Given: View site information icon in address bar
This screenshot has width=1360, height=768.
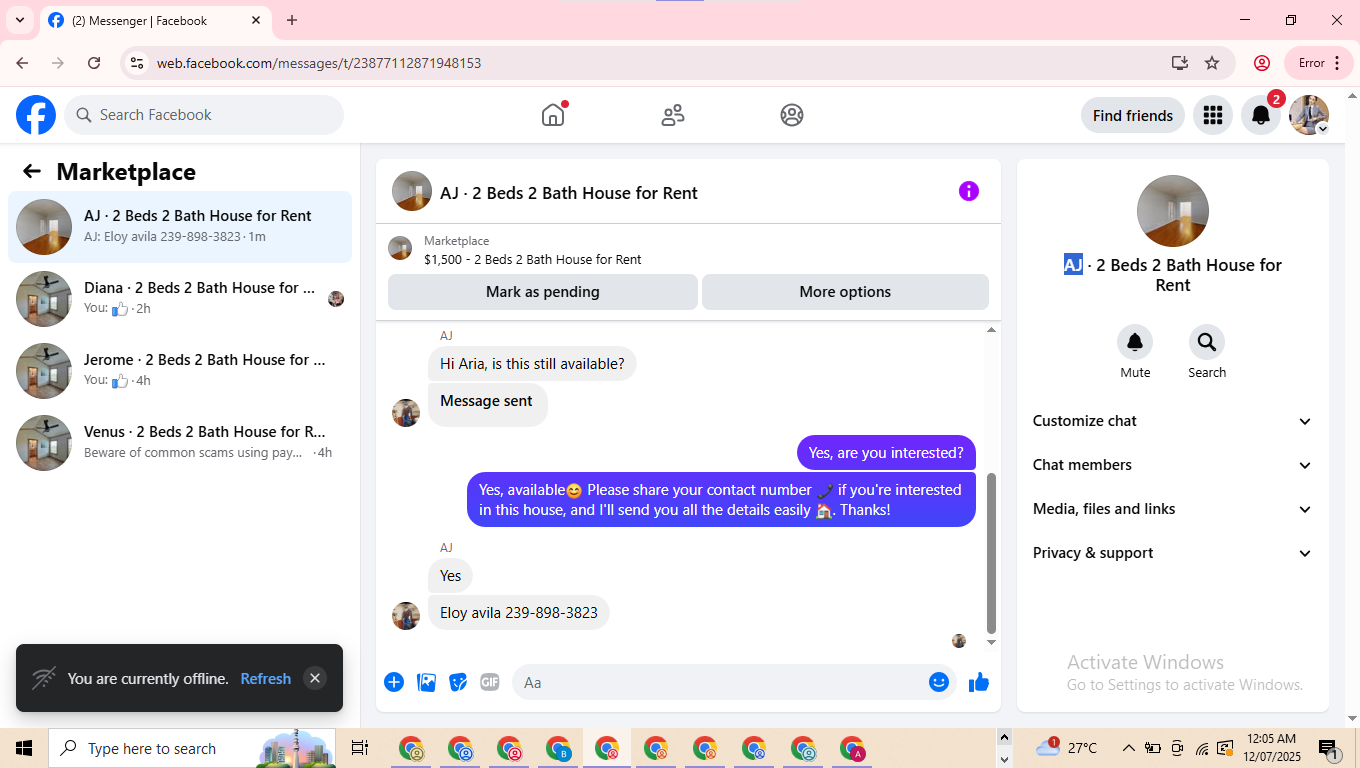Looking at the screenshot, I should 137,63.
